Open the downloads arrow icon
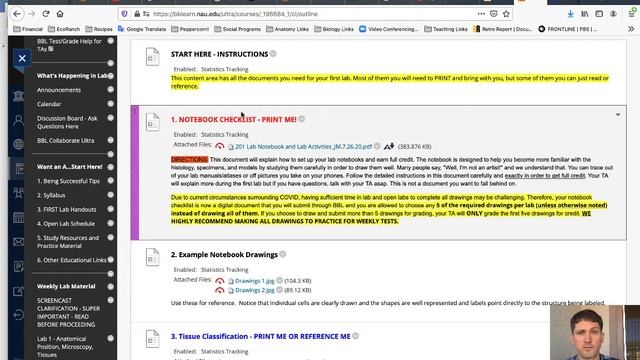 pos(570,14)
